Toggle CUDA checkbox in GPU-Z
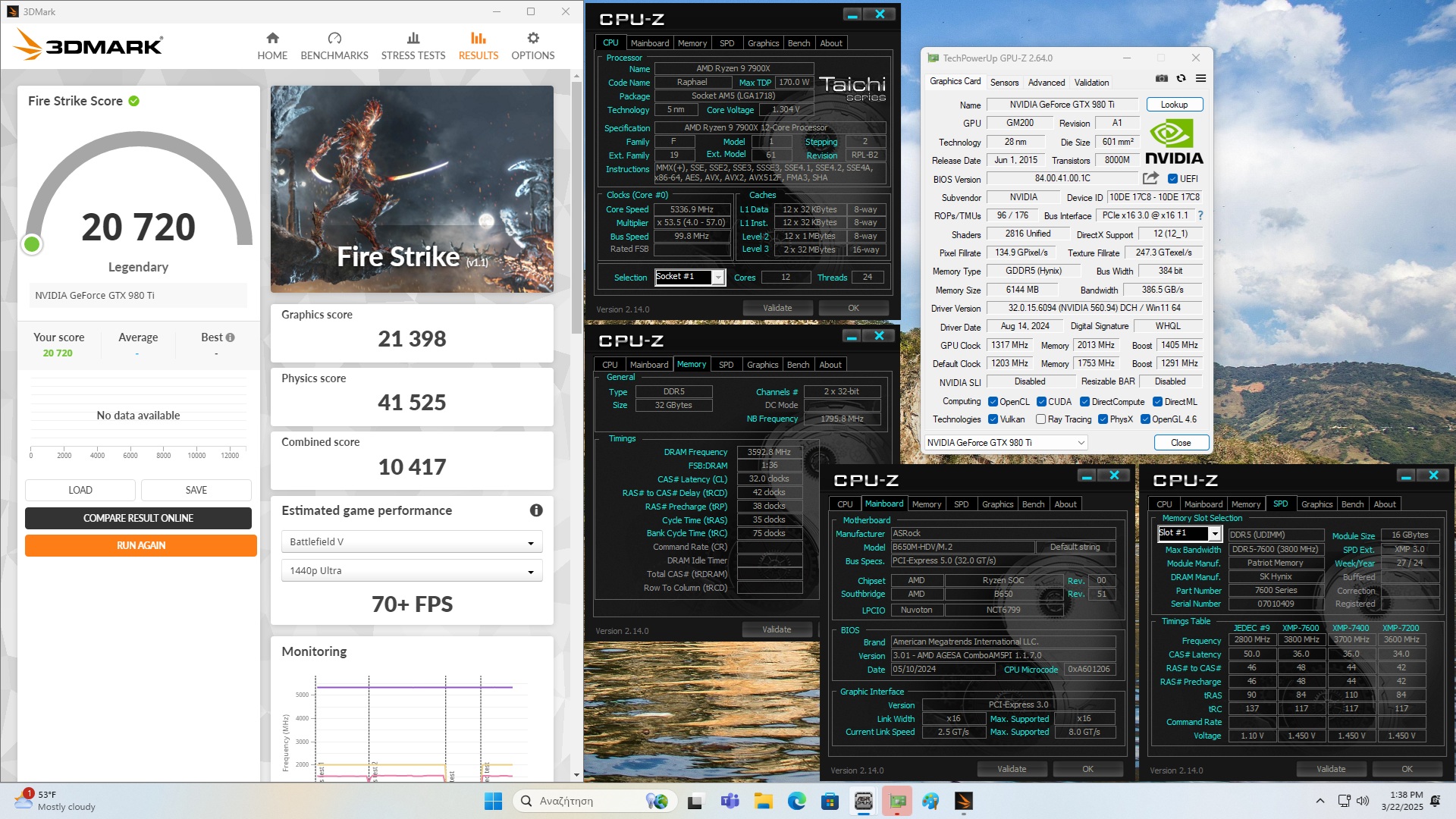 [x=1041, y=402]
